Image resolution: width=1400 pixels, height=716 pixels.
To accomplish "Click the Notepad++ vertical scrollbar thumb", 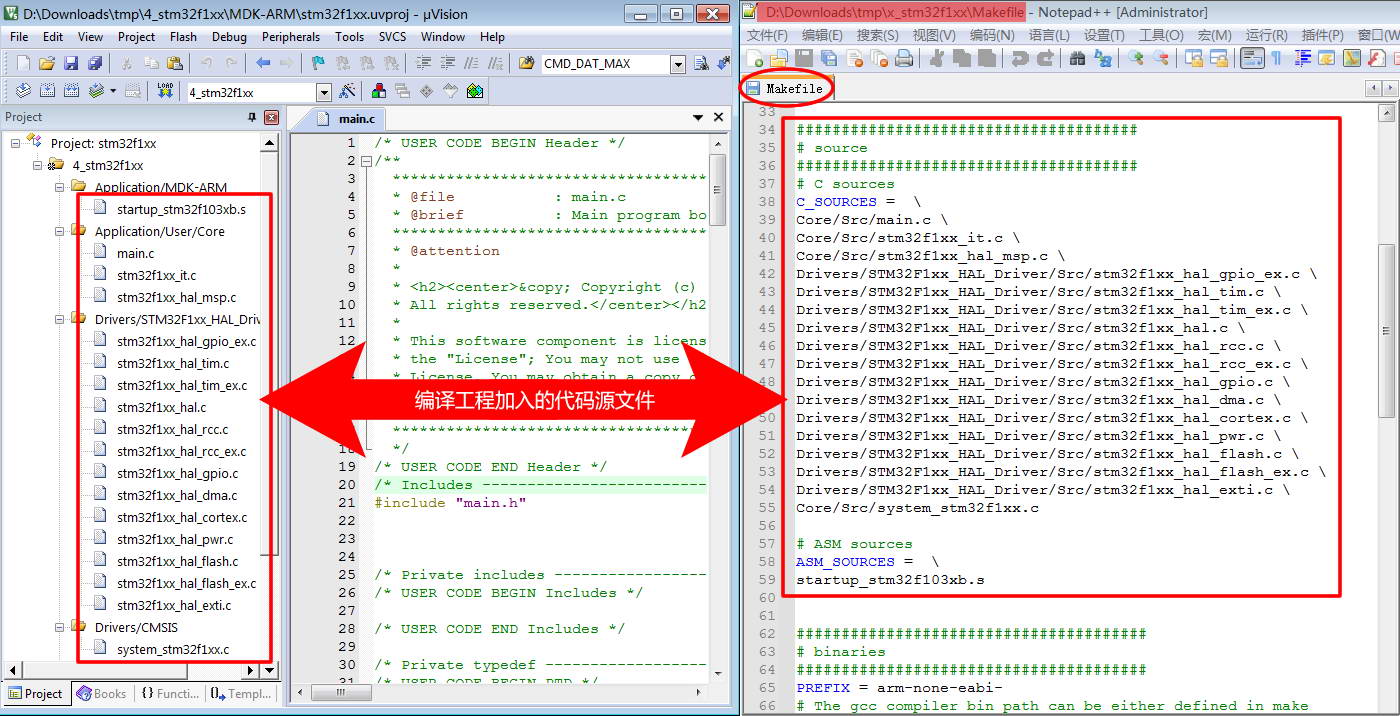I will coord(1386,330).
